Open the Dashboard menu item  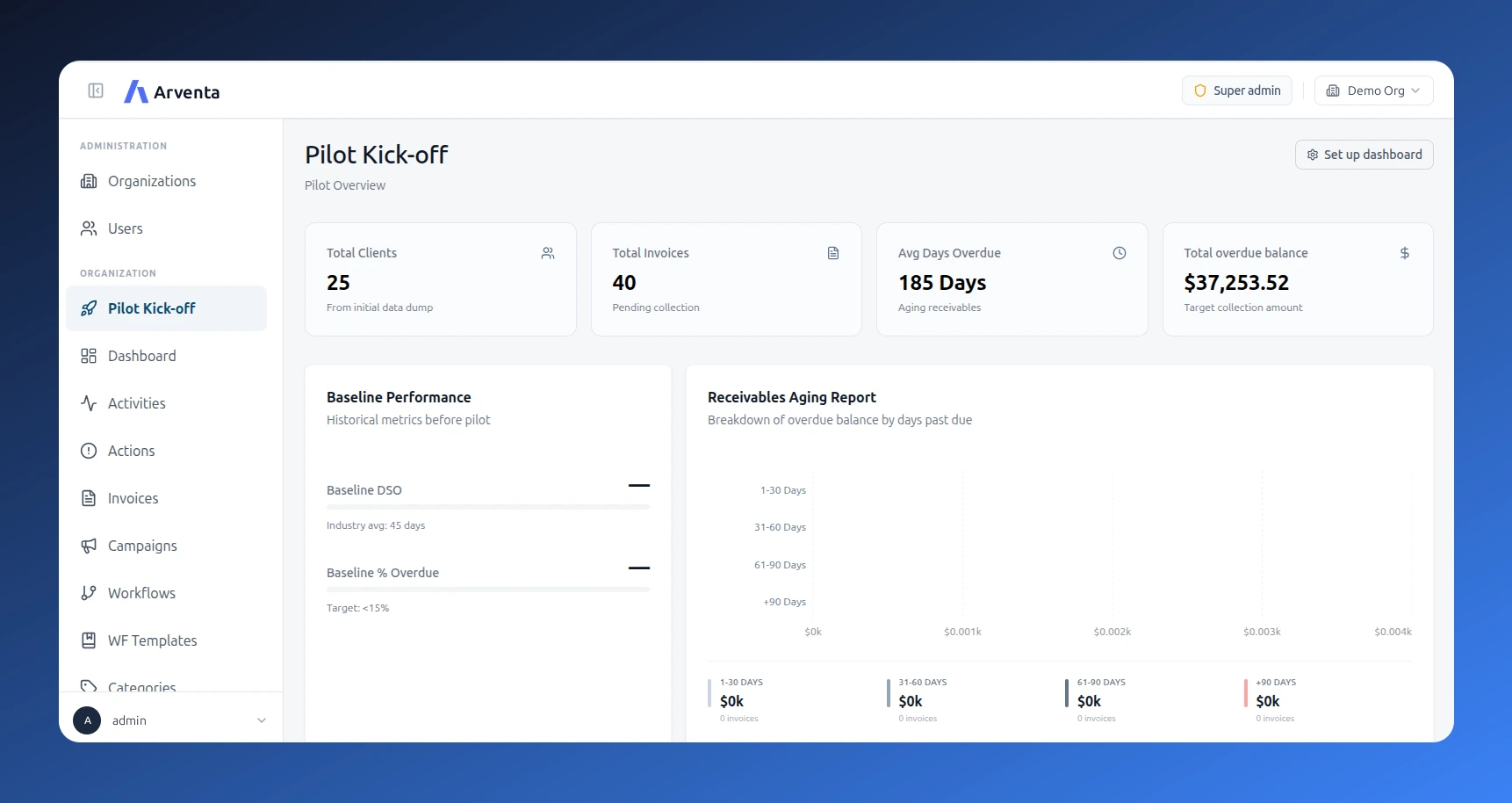click(x=166, y=356)
